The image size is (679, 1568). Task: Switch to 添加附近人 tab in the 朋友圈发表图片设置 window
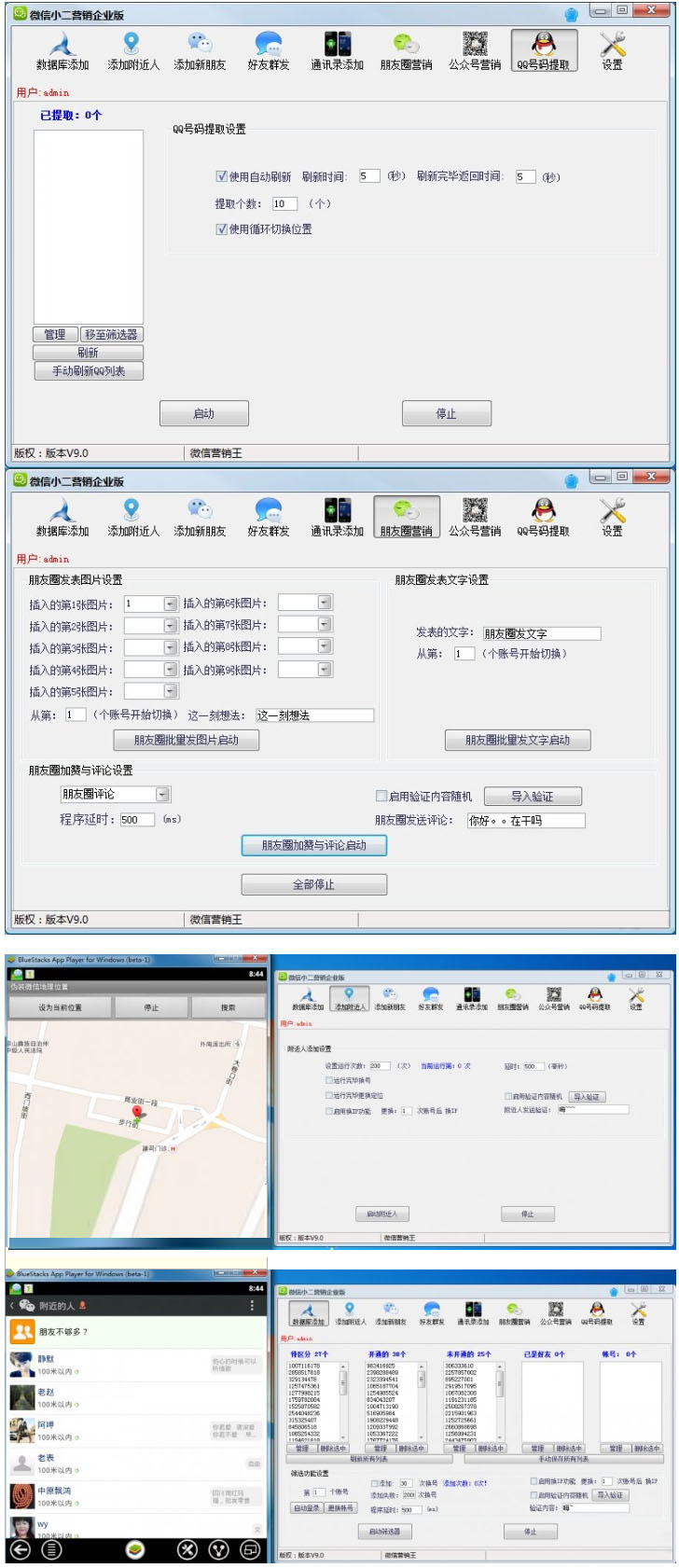click(132, 517)
